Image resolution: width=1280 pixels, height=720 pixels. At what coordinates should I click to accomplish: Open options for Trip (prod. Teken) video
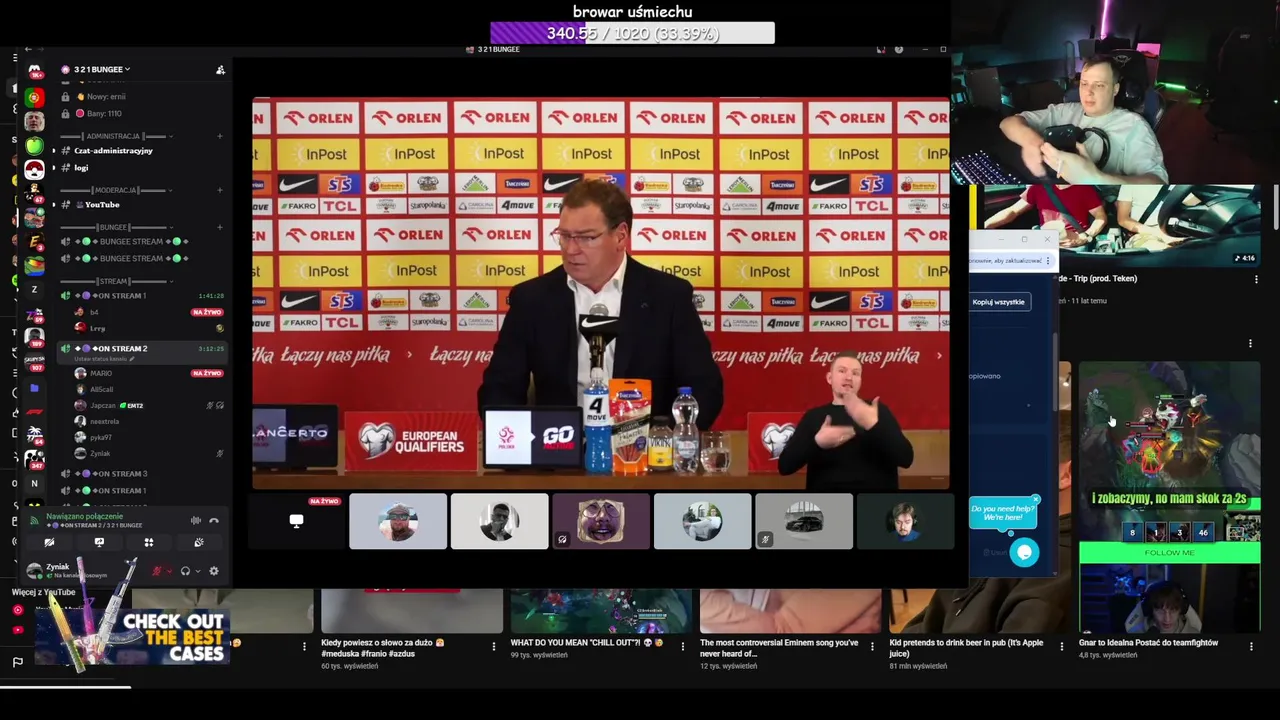click(x=1256, y=279)
